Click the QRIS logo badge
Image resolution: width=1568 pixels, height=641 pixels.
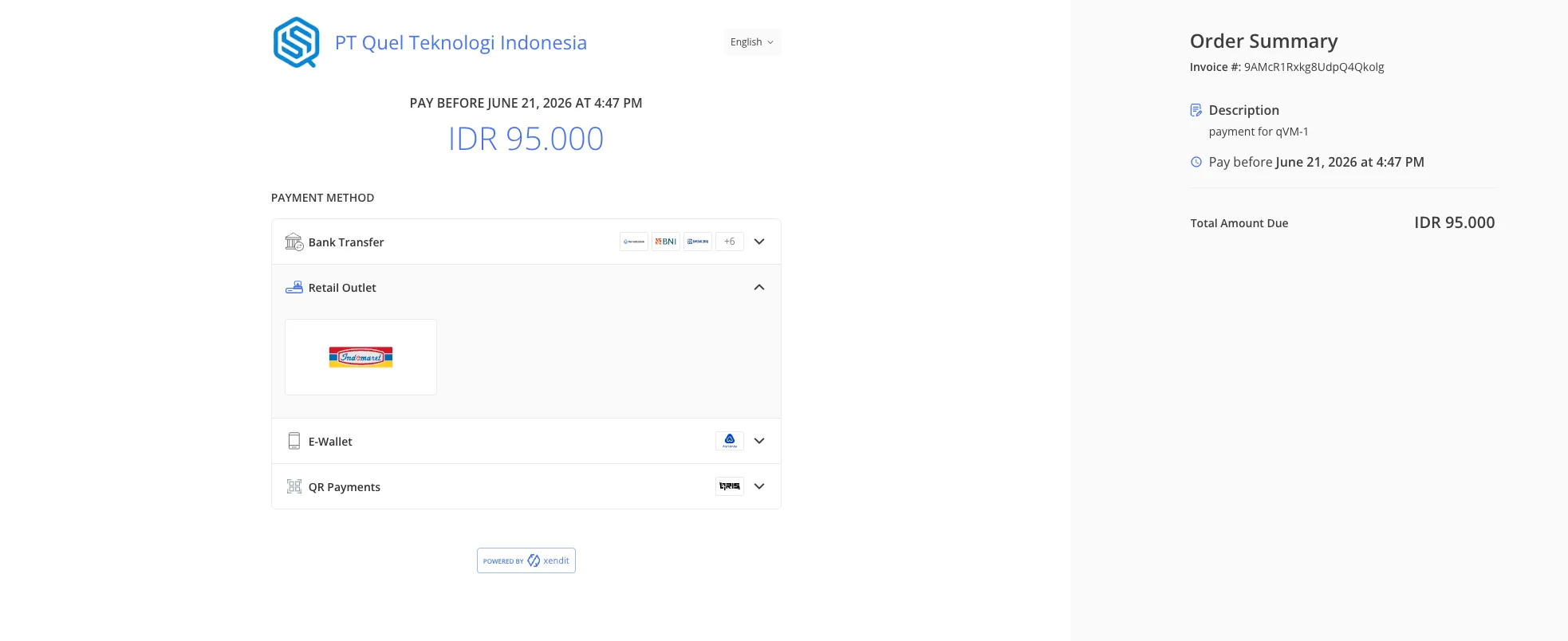click(730, 486)
